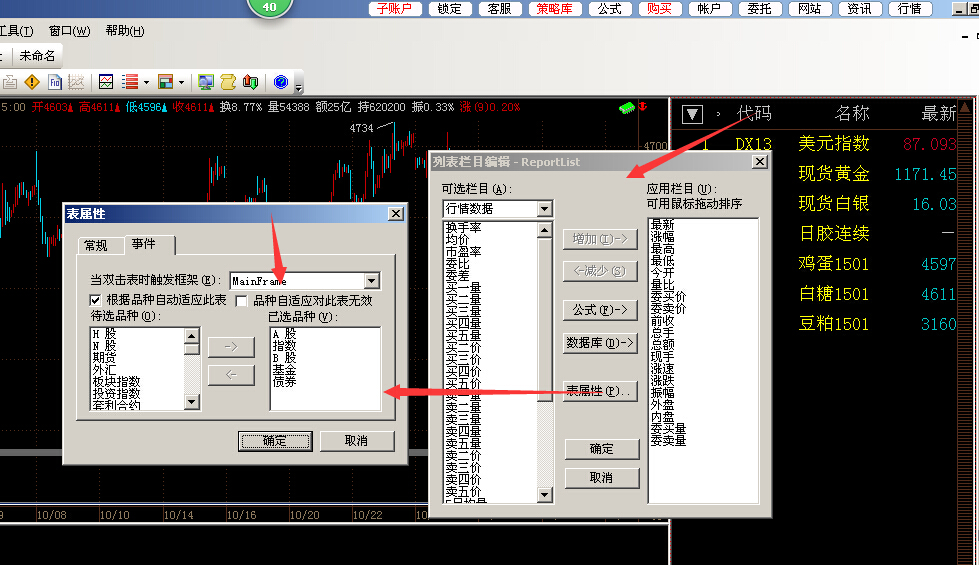This screenshot has width=979, height=565.
Task: Click the 子账户 top button
Action: [x=395, y=9]
